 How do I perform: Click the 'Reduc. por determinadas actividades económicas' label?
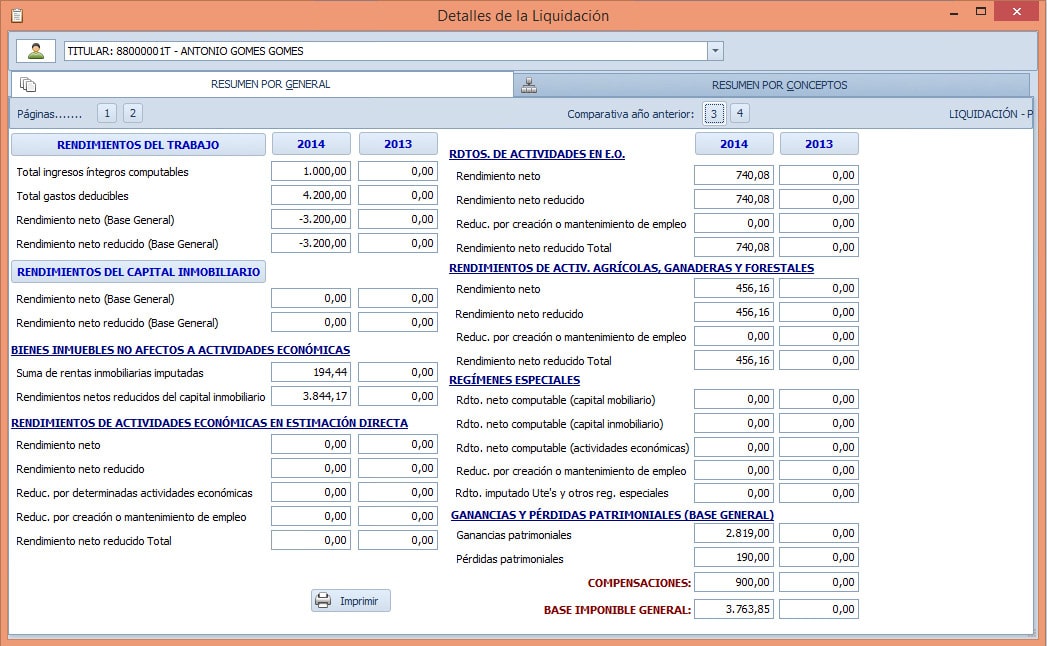click(x=134, y=494)
